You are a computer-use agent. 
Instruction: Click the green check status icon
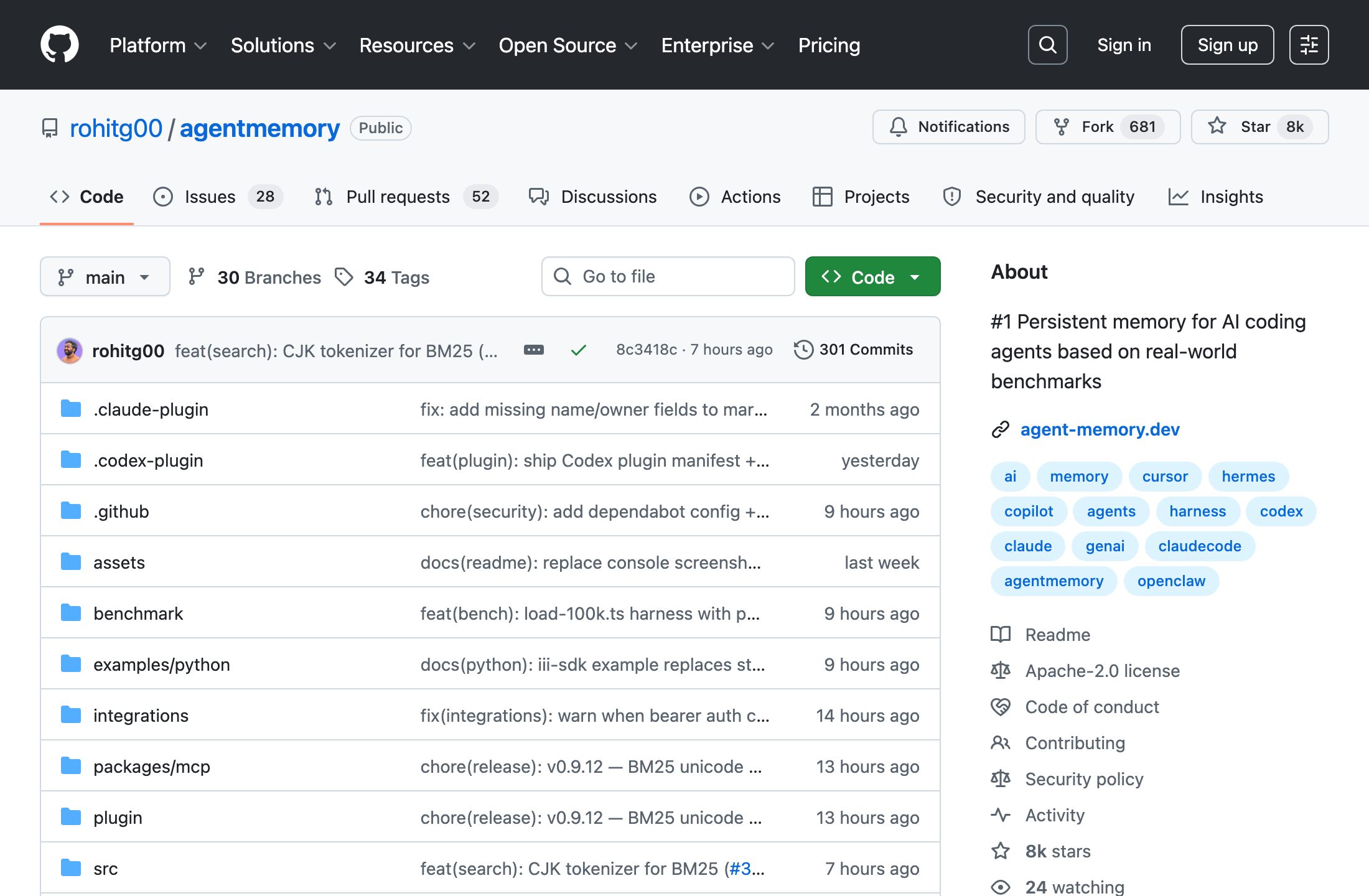[x=579, y=350]
